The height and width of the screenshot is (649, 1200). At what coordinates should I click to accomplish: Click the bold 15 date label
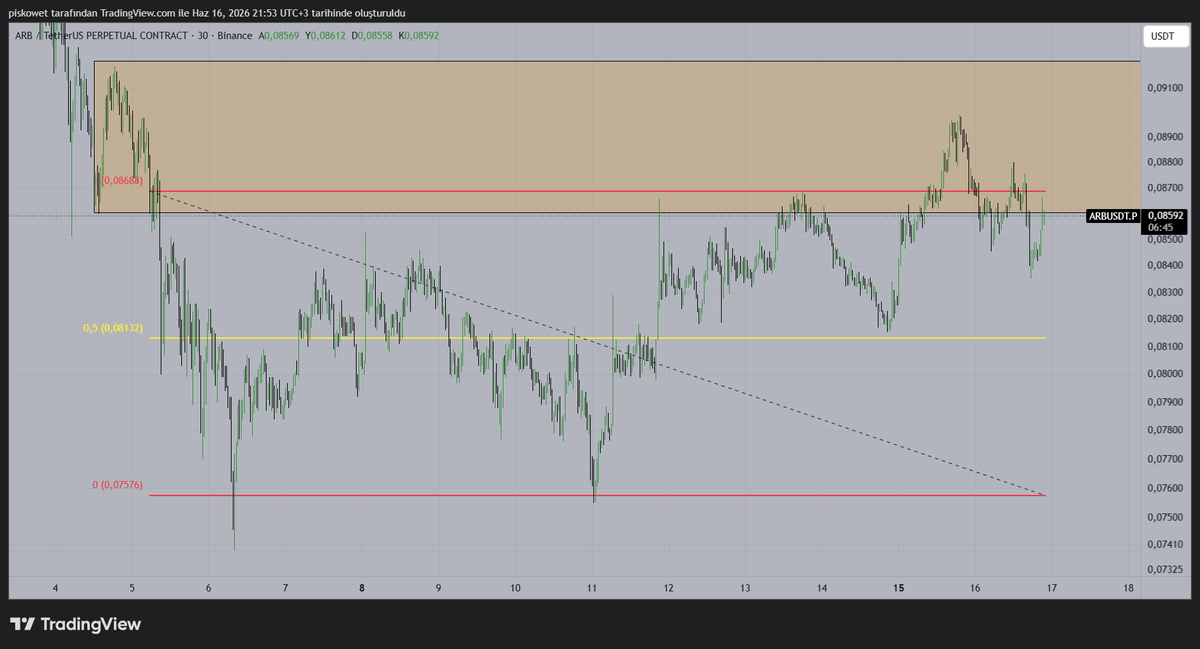(898, 588)
